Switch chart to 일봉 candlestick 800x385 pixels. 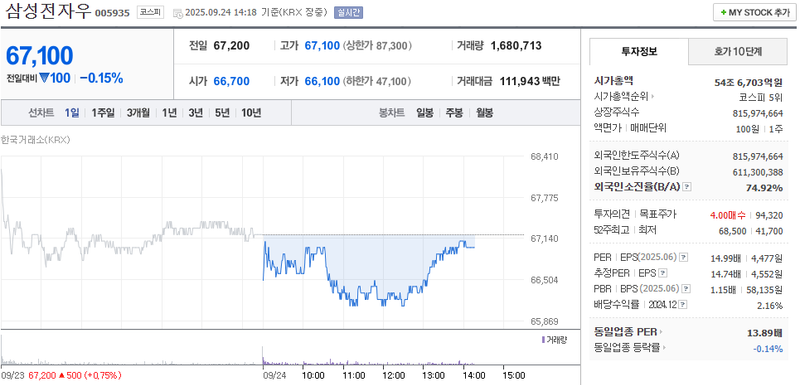coord(424,113)
